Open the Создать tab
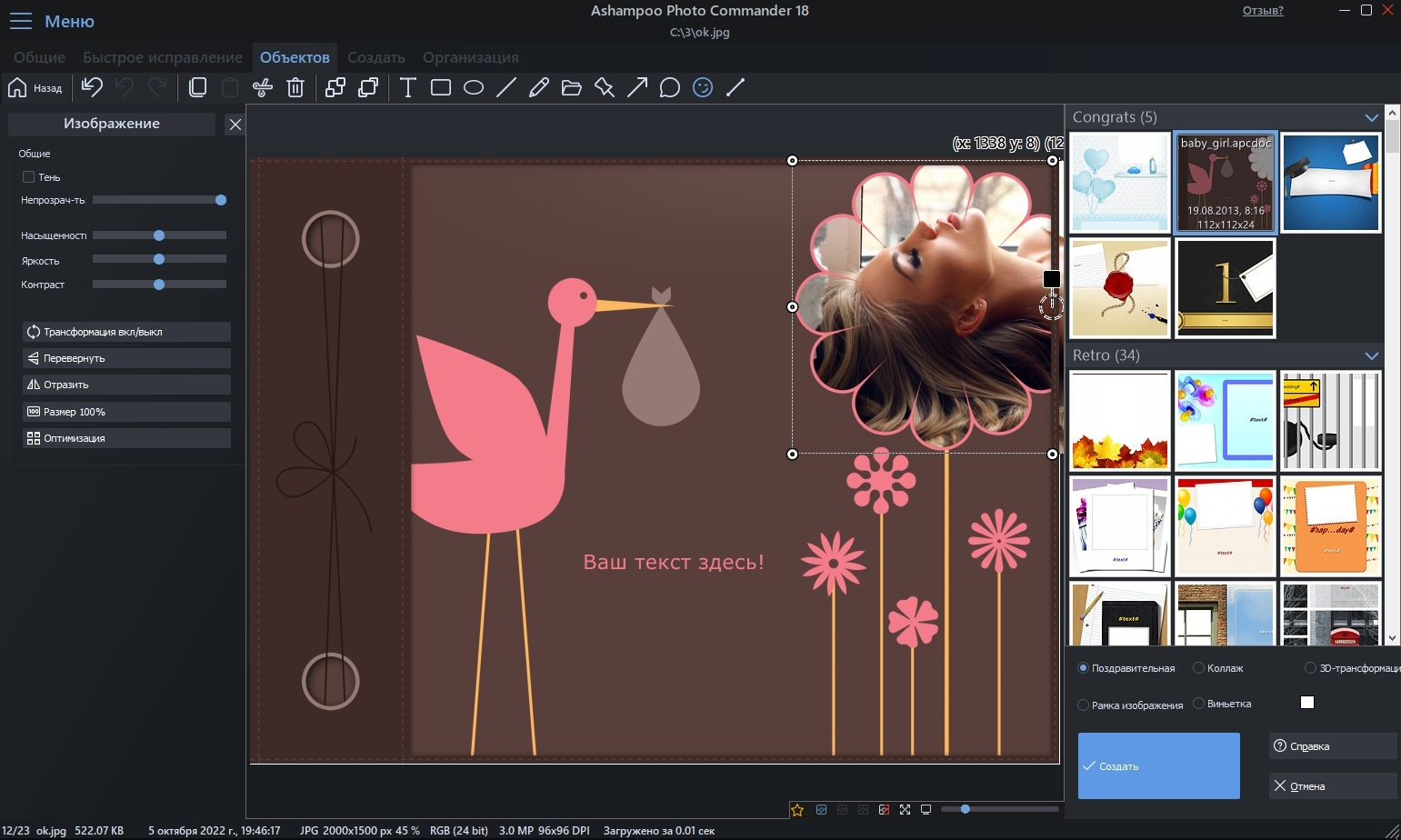Screen dimensions: 1401x840 tap(376, 57)
